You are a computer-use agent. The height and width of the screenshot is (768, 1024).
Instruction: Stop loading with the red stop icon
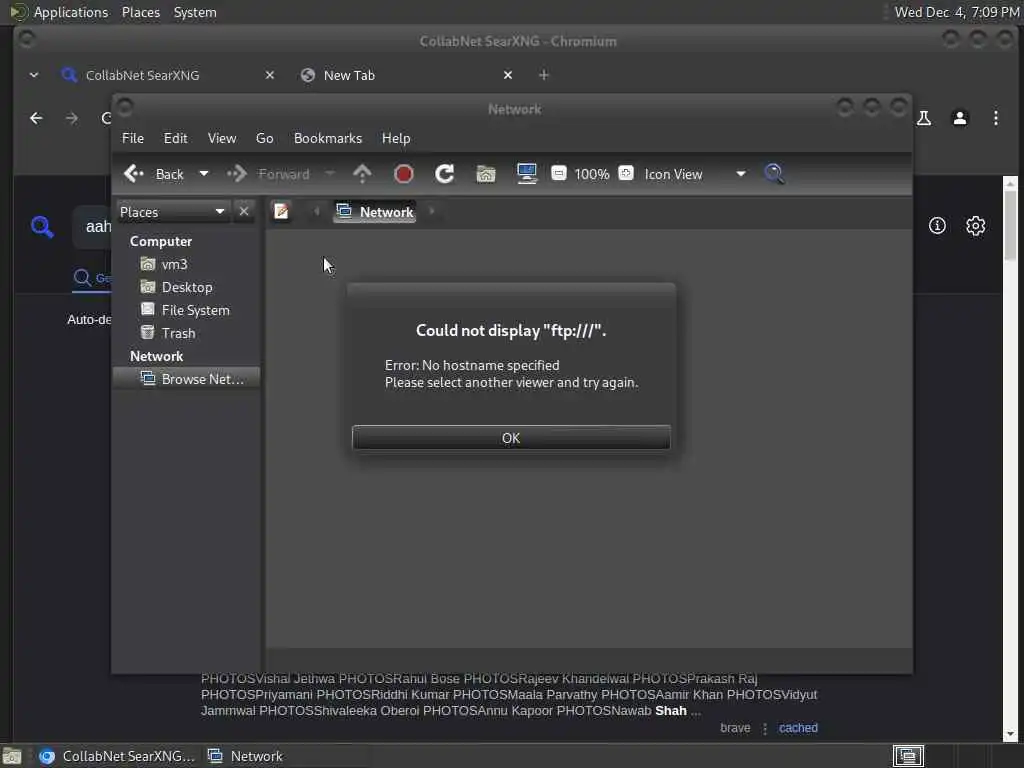(404, 174)
